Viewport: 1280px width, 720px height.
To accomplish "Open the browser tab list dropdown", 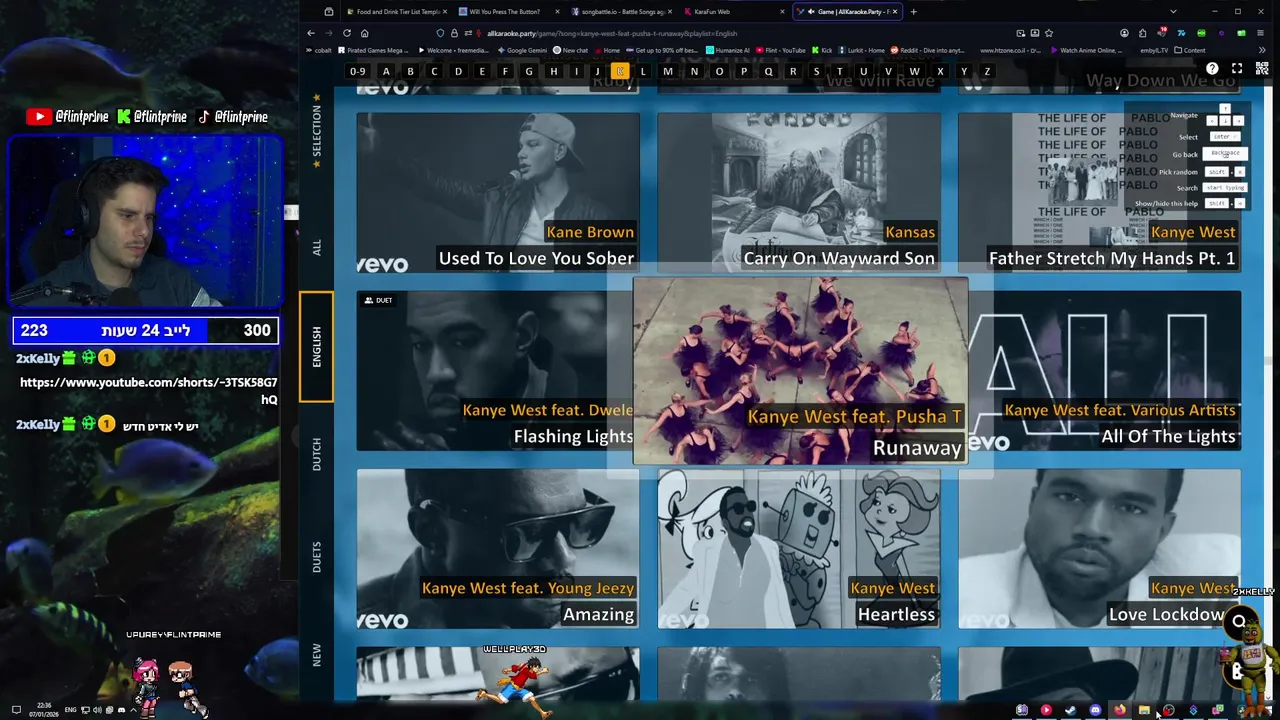I will [x=1173, y=12].
